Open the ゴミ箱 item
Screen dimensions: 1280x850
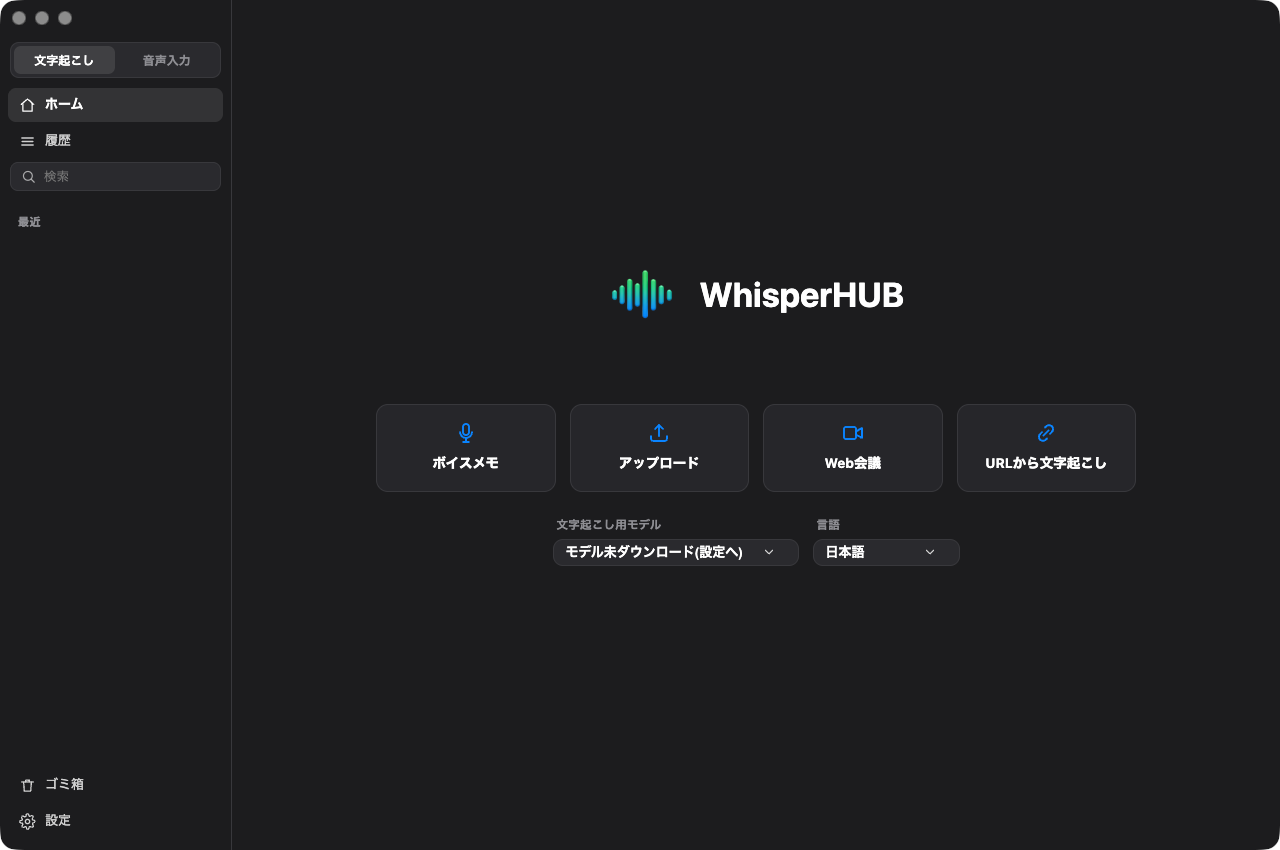[x=115, y=785]
